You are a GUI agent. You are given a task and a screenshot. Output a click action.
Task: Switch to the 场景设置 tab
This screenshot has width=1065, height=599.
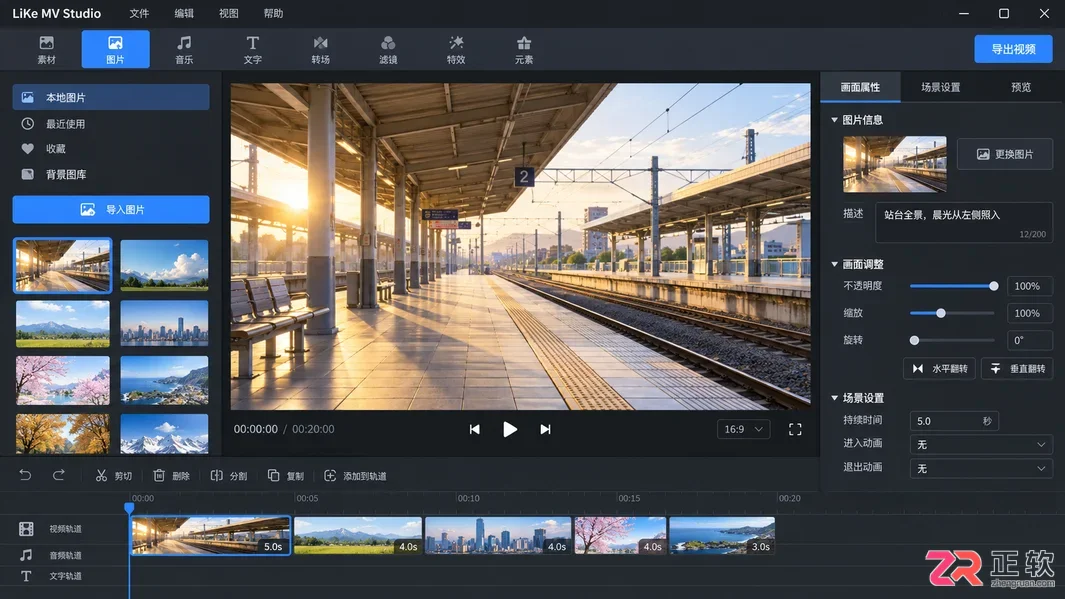click(941, 88)
